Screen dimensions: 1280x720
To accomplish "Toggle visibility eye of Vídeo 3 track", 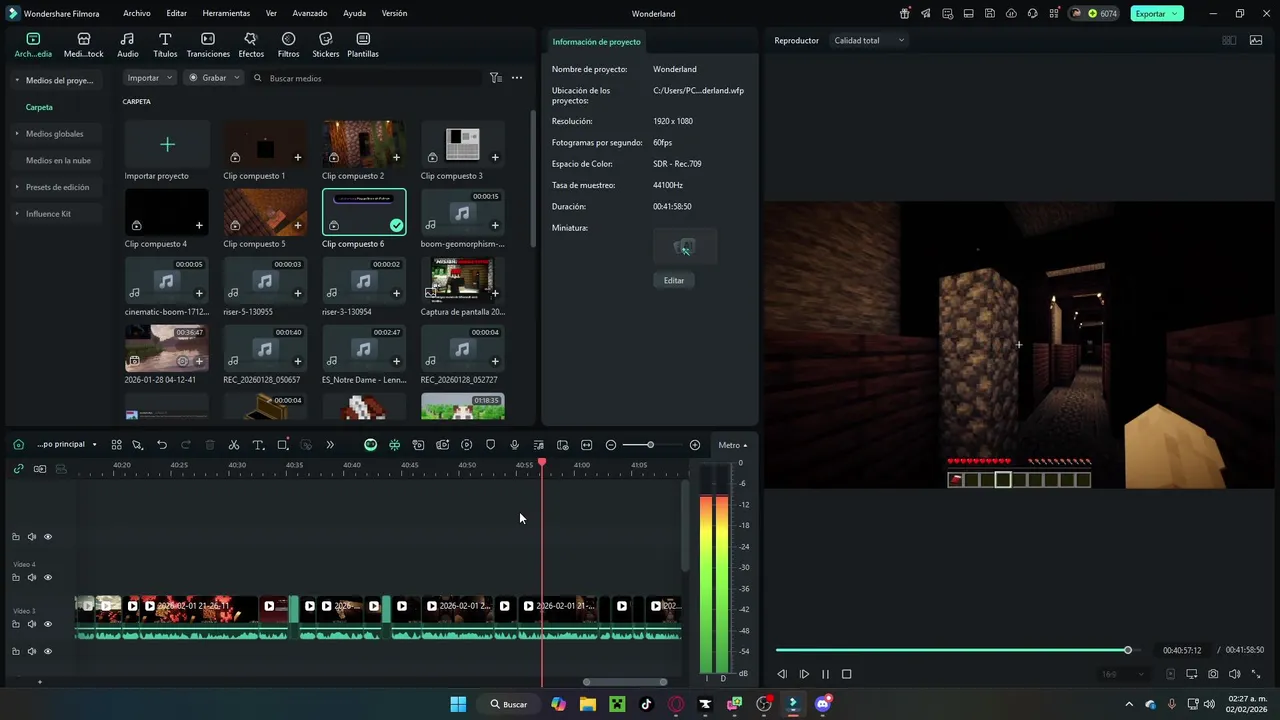I will click(47, 624).
